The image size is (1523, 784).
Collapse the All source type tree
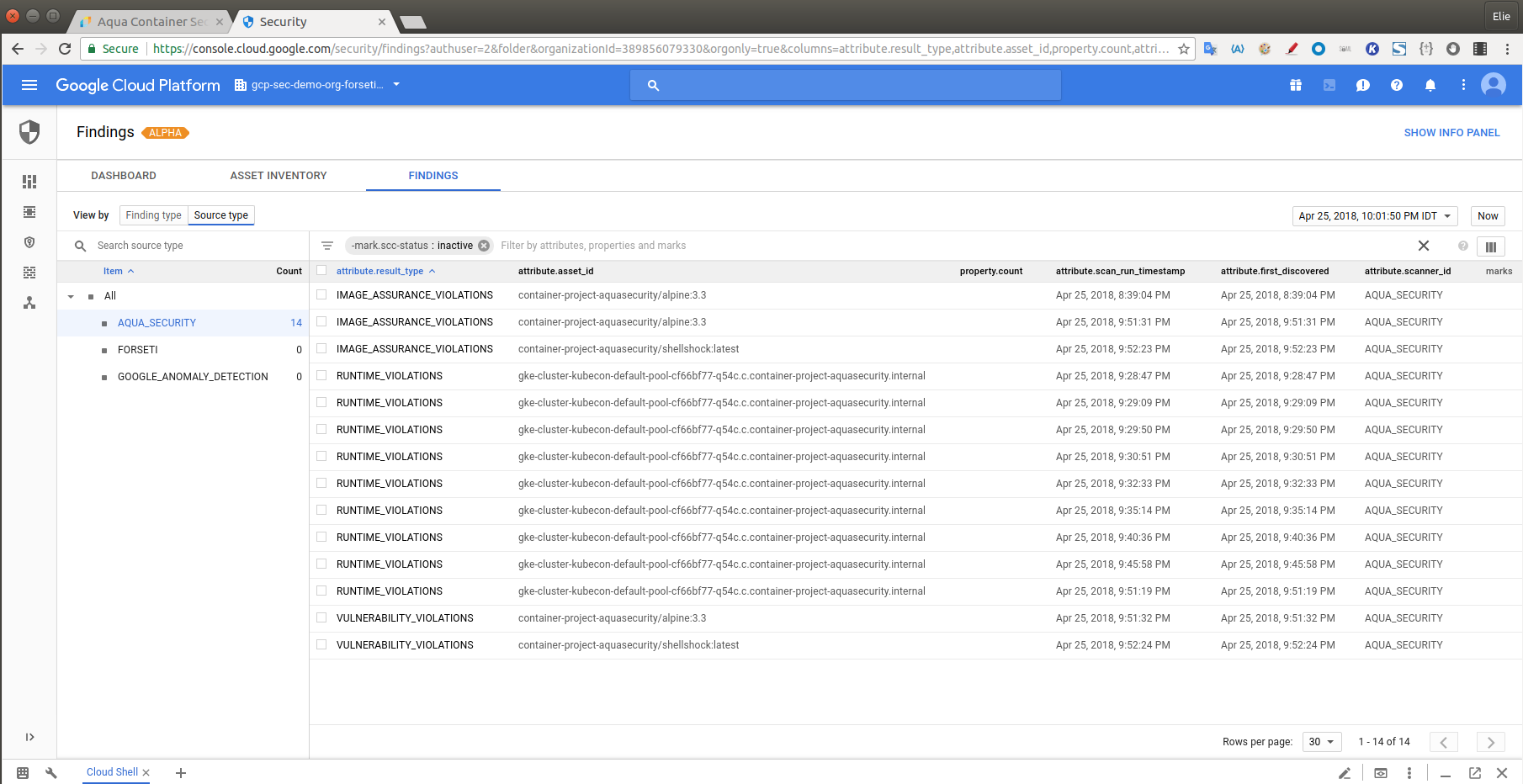(x=71, y=296)
